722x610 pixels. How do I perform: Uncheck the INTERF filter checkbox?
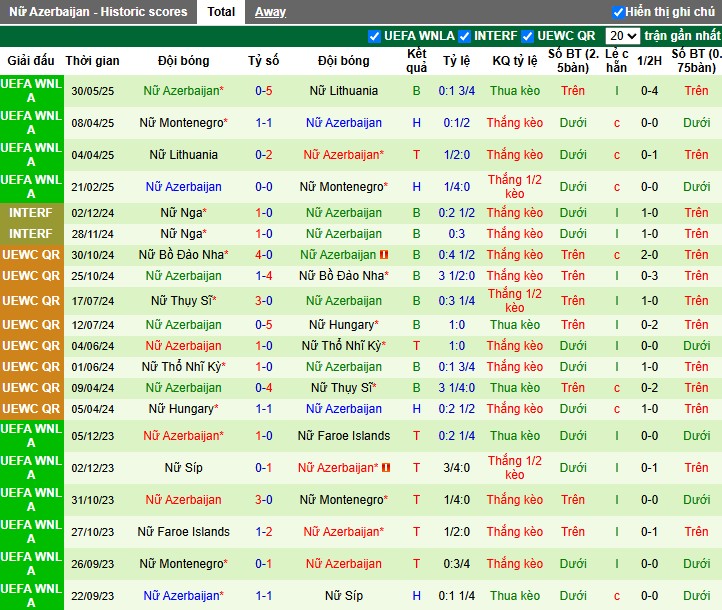pyautogui.click(x=465, y=36)
